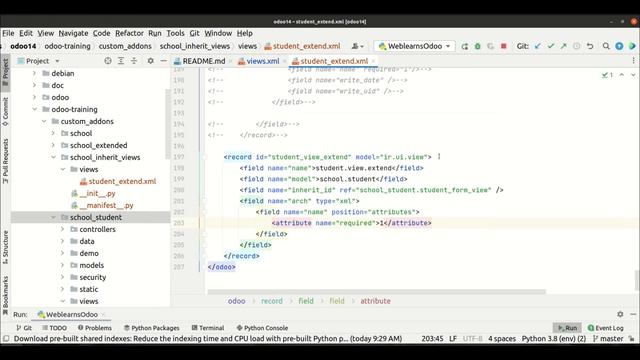Open the Git menu
This screenshot has height=360, width=640.
(194, 33)
